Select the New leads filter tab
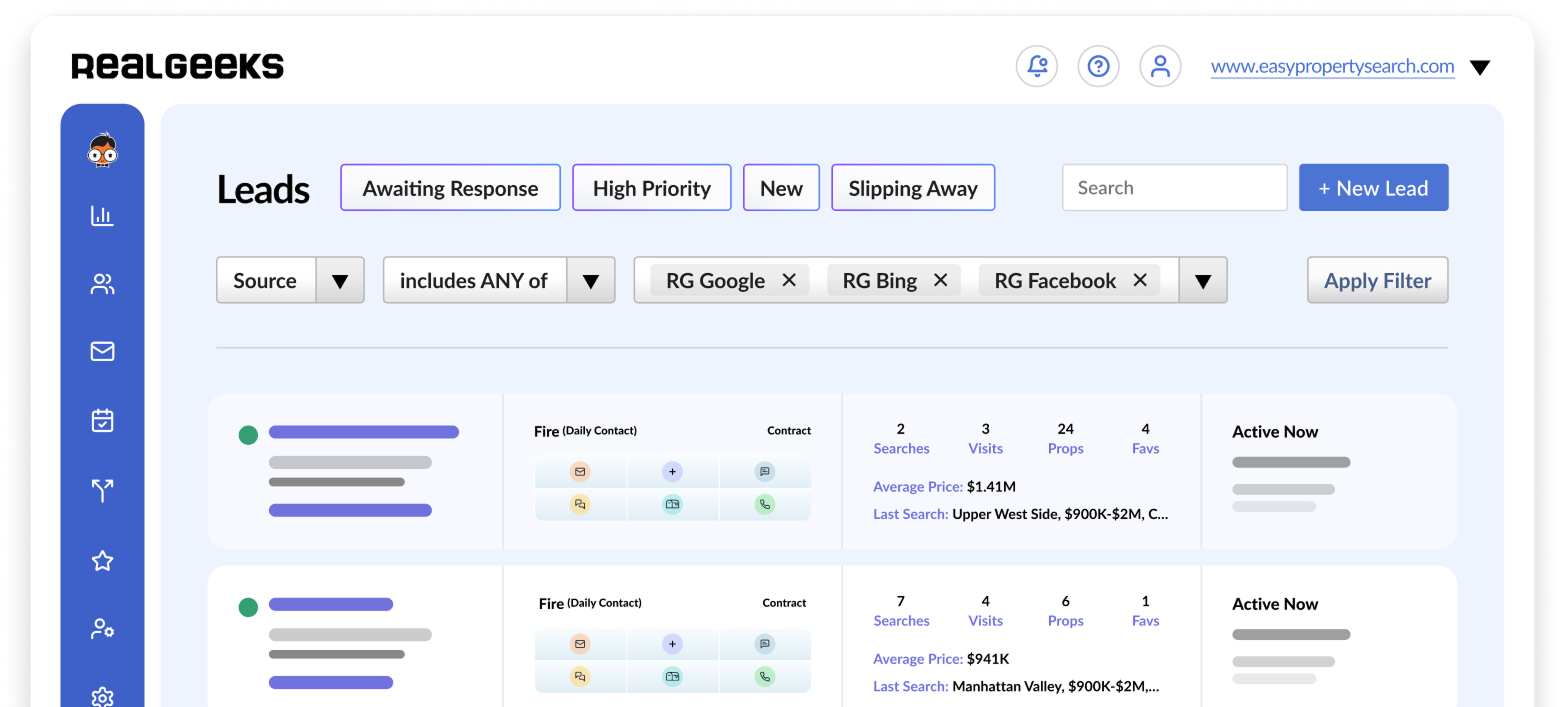 781,187
